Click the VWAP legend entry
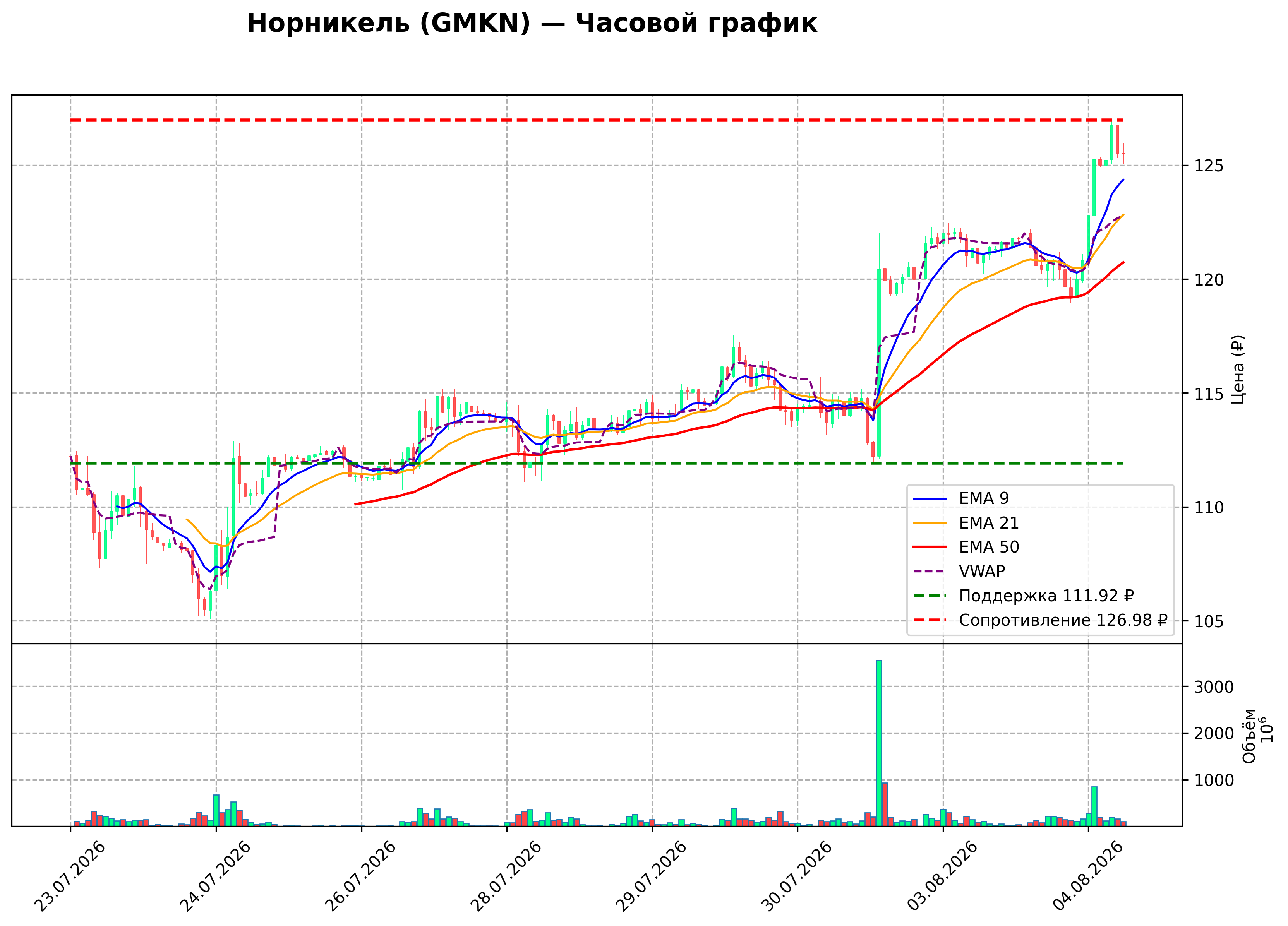 tap(959, 571)
